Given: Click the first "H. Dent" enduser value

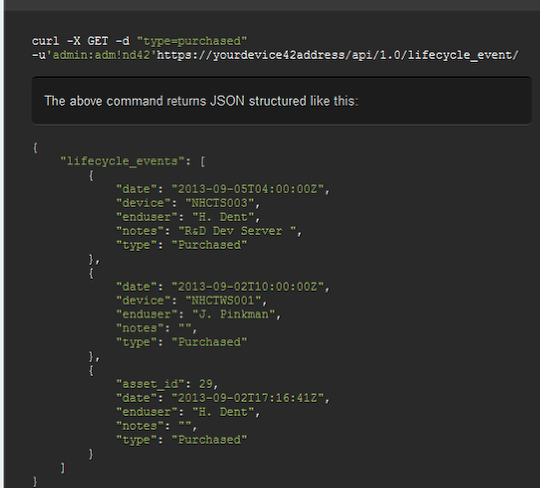Looking at the screenshot, I should [x=223, y=217].
